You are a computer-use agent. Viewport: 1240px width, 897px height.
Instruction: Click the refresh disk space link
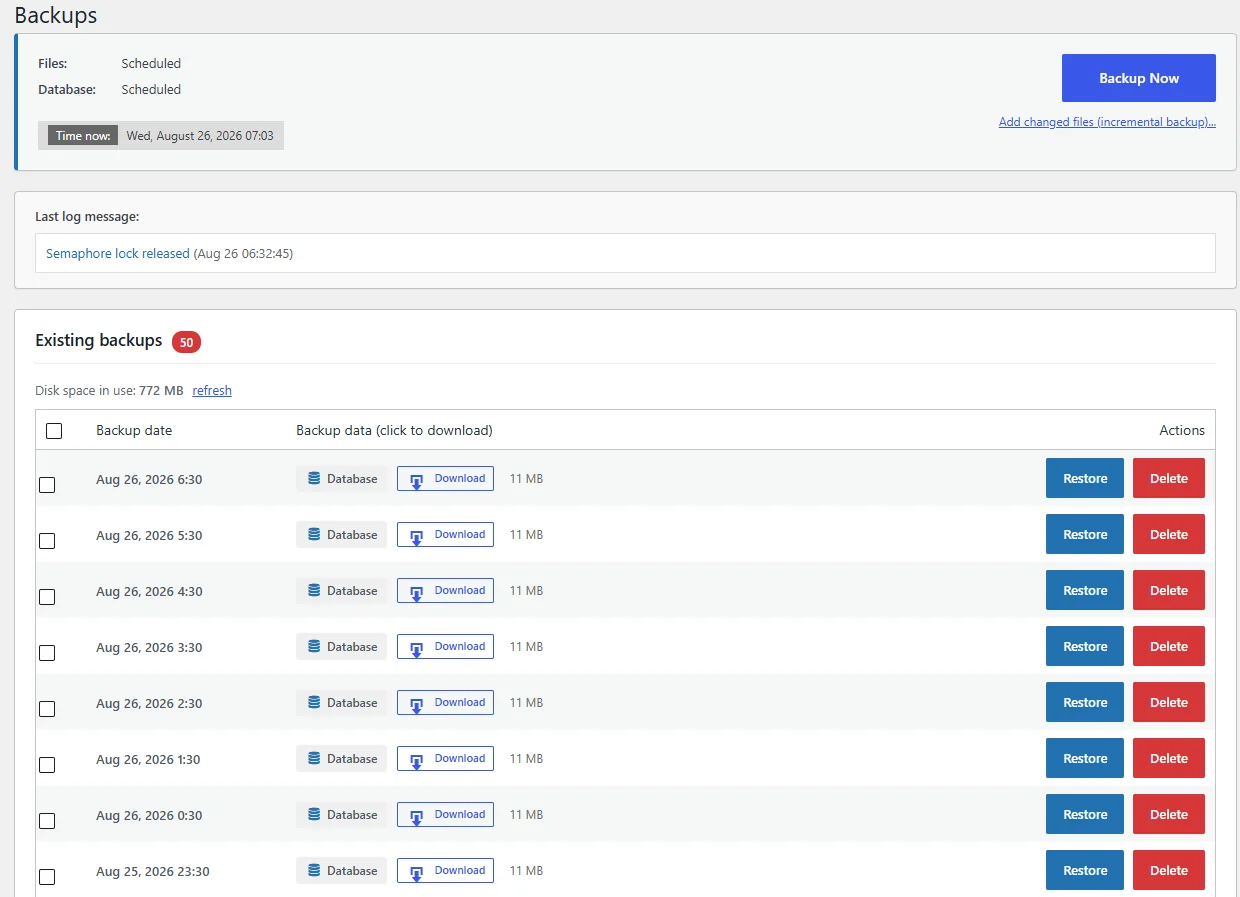pos(212,391)
